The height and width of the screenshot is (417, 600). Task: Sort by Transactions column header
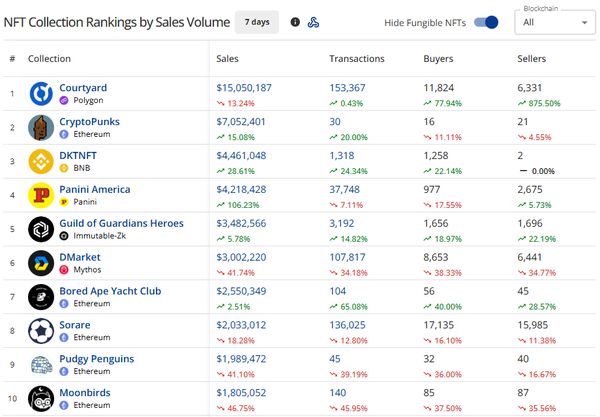tap(356, 59)
